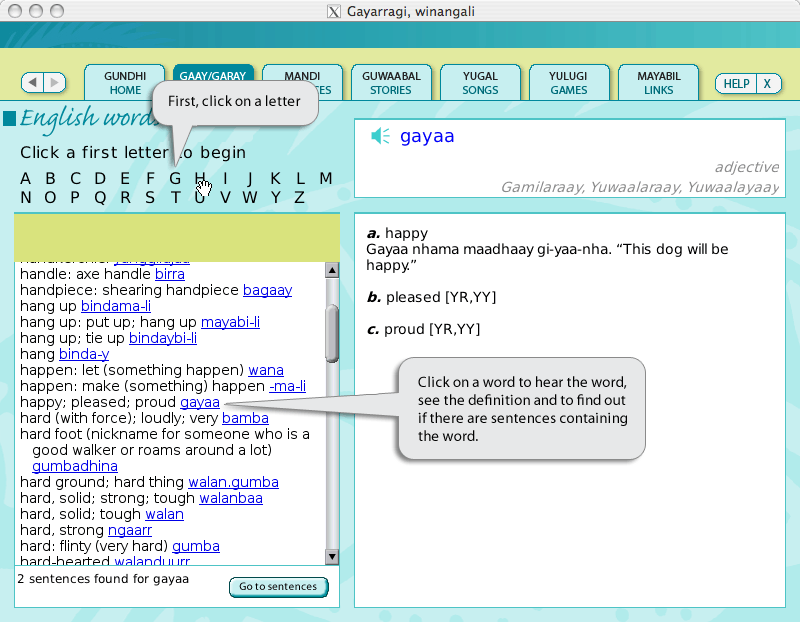Play the audio for gayaa
800x622 pixels.
point(380,136)
